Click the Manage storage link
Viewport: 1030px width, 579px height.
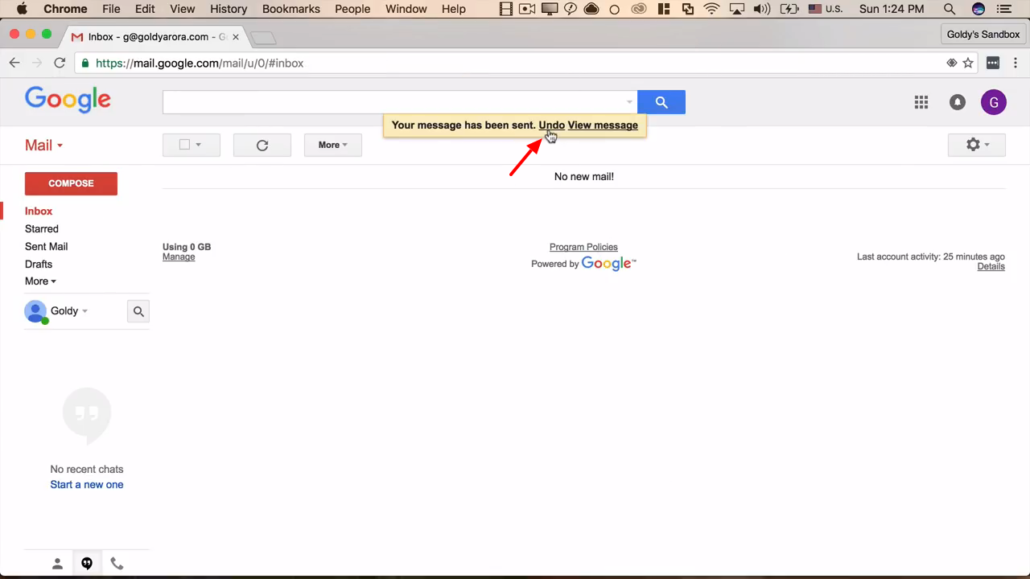click(179, 257)
